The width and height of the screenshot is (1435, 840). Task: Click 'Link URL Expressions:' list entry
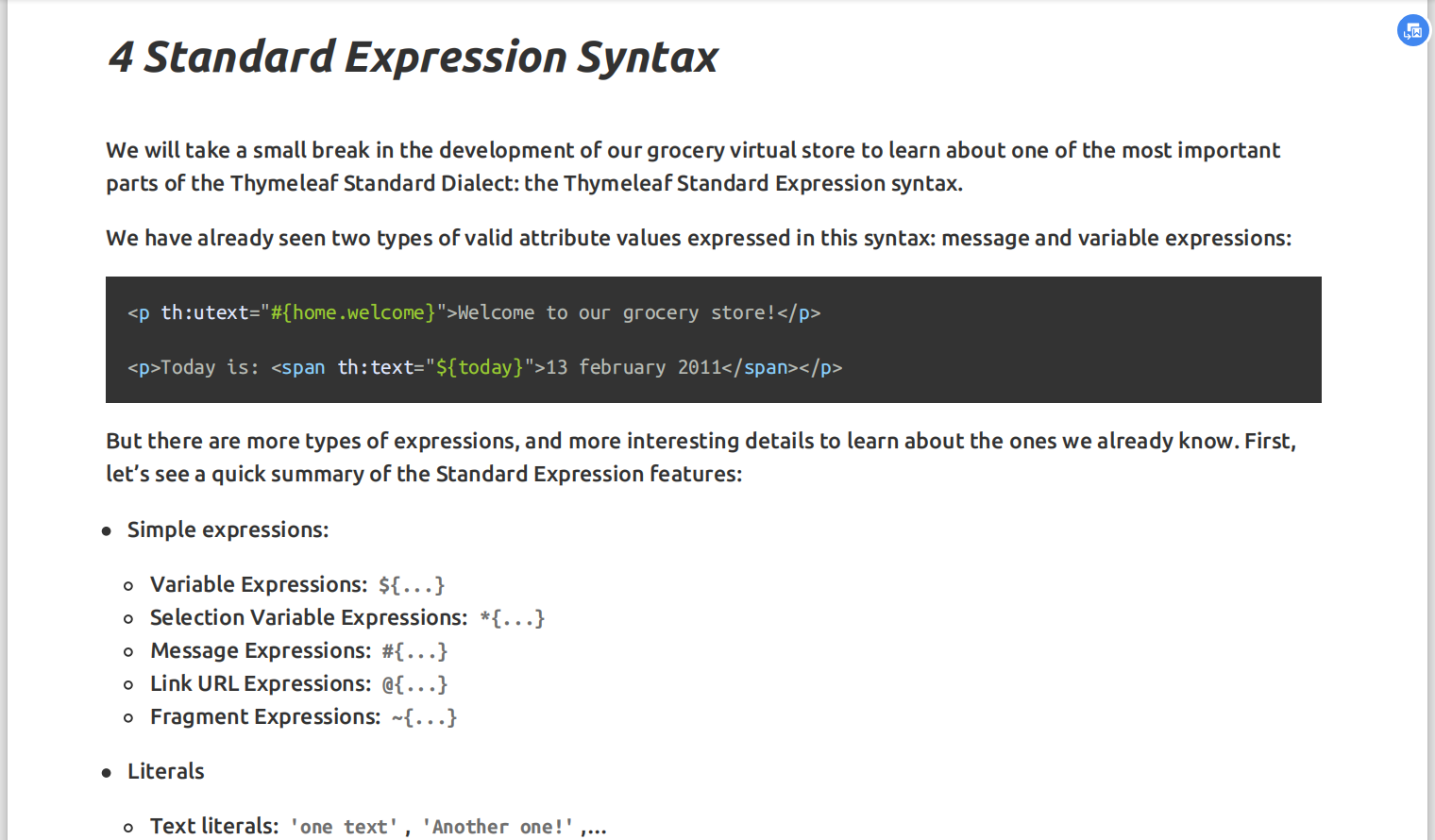tap(261, 683)
